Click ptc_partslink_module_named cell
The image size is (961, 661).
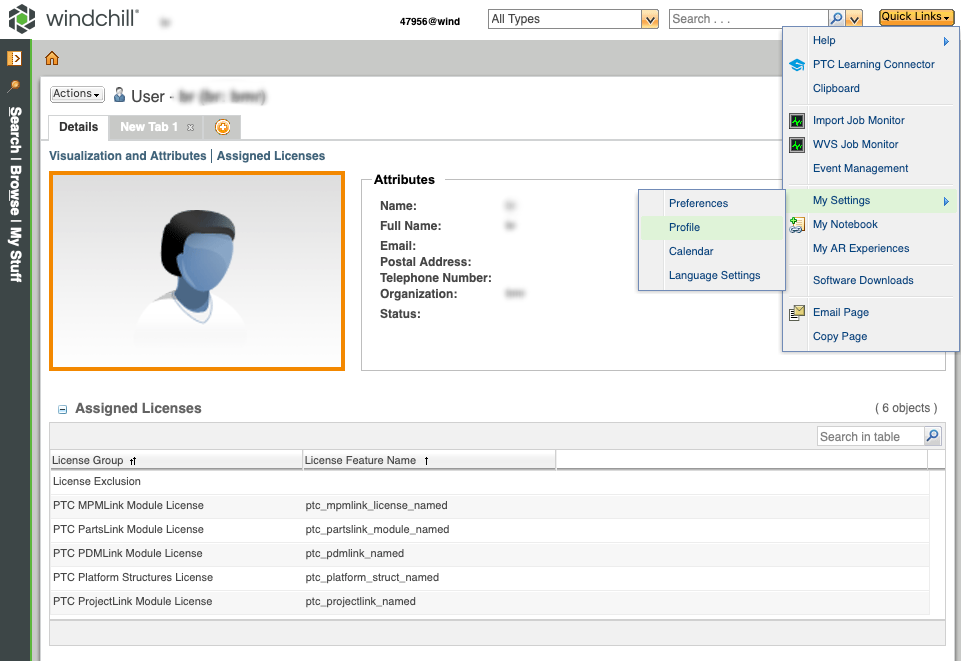point(377,529)
